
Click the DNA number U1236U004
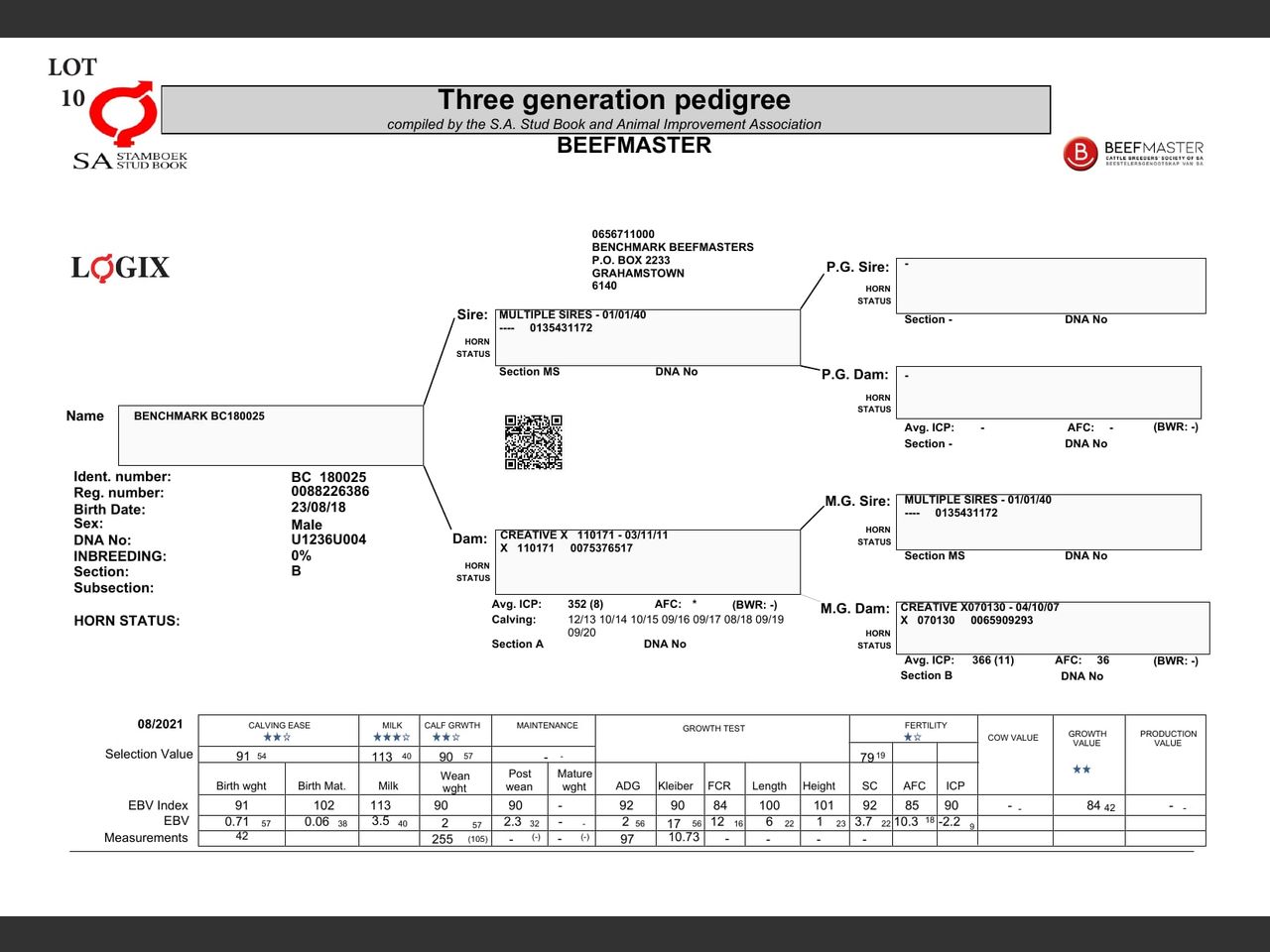click(328, 539)
